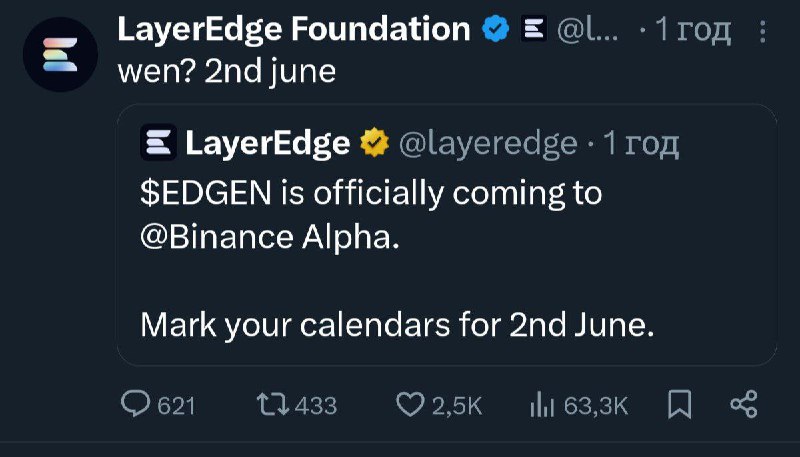
Task: Click the repost arrows icon
Action: pos(271,404)
